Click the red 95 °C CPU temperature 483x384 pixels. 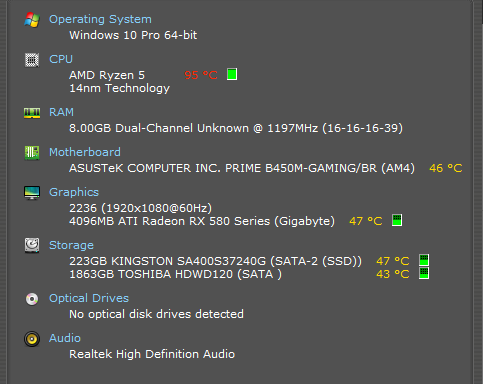click(201, 75)
